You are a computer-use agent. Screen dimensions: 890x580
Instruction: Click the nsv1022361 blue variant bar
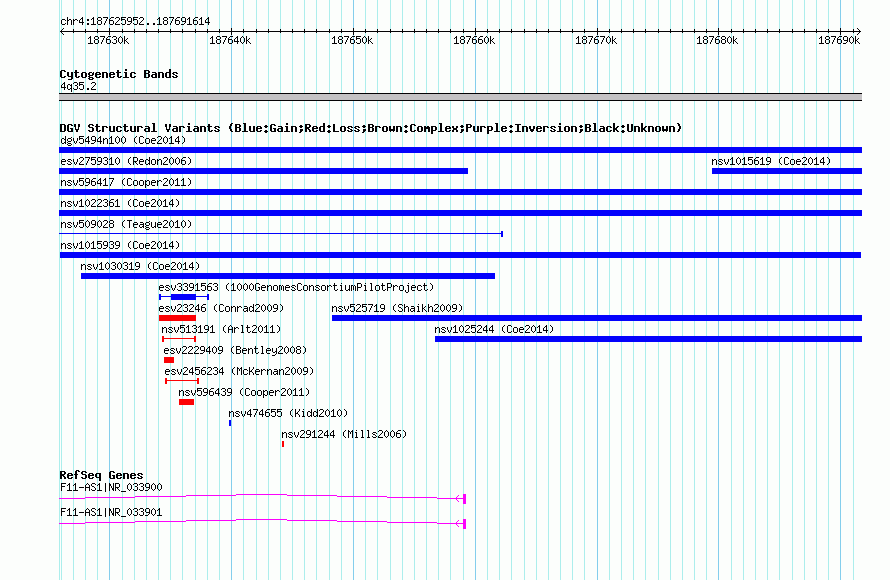click(x=460, y=213)
